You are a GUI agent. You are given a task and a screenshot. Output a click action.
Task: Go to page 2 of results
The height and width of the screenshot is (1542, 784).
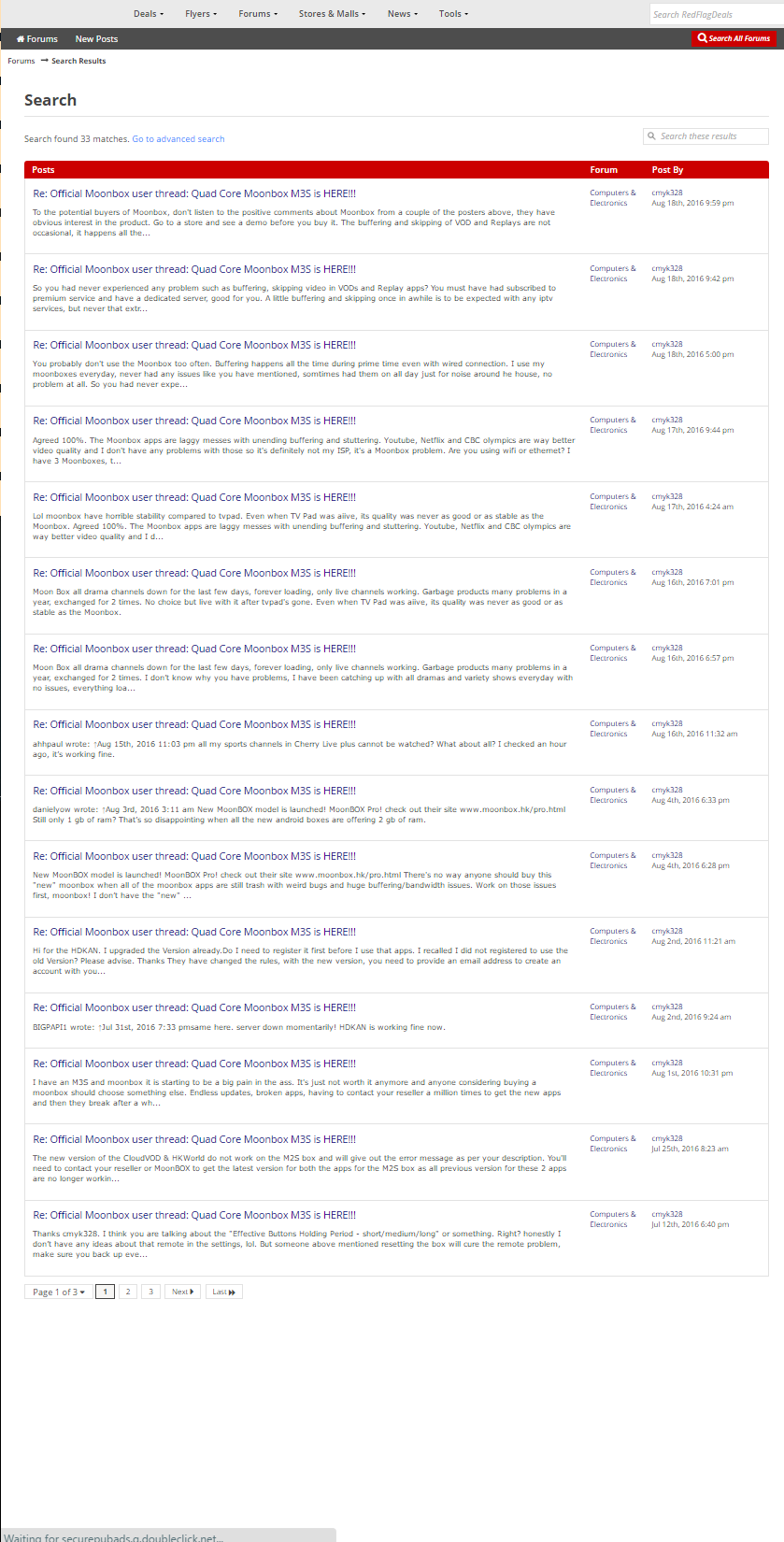[x=128, y=1292]
